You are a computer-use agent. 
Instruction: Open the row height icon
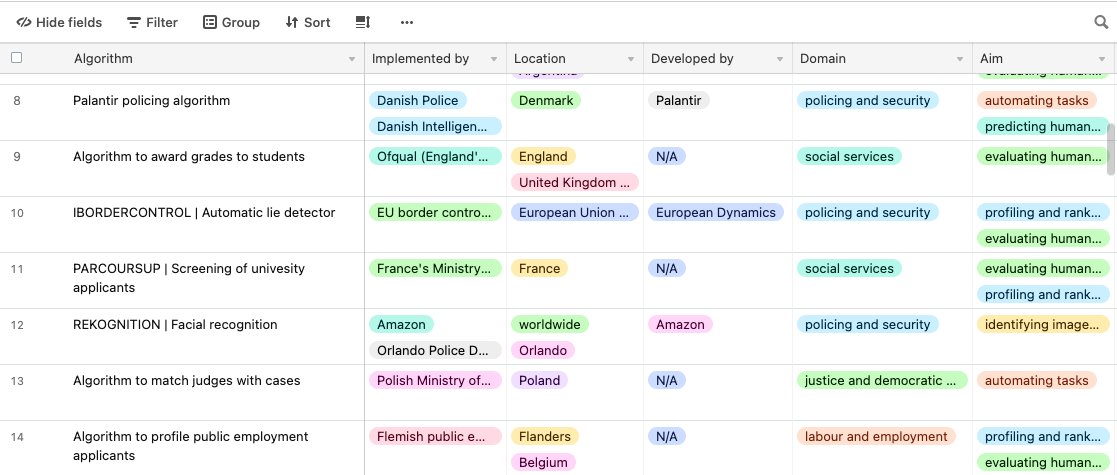click(363, 22)
